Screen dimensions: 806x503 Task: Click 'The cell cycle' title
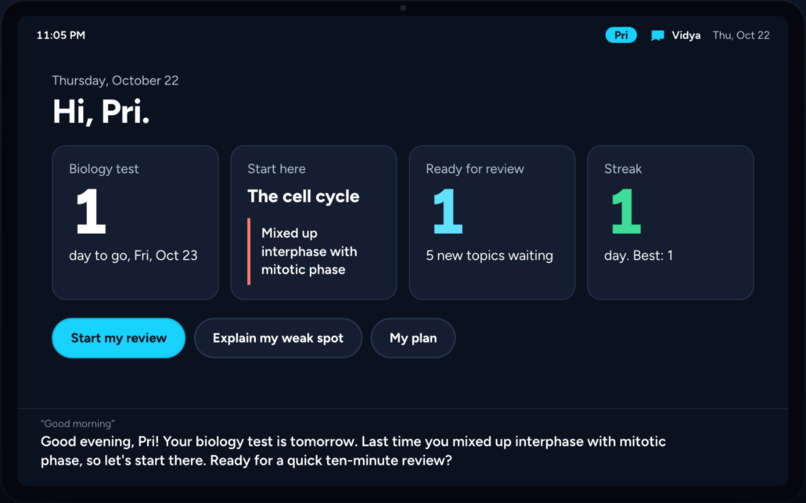[x=303, y=196]
